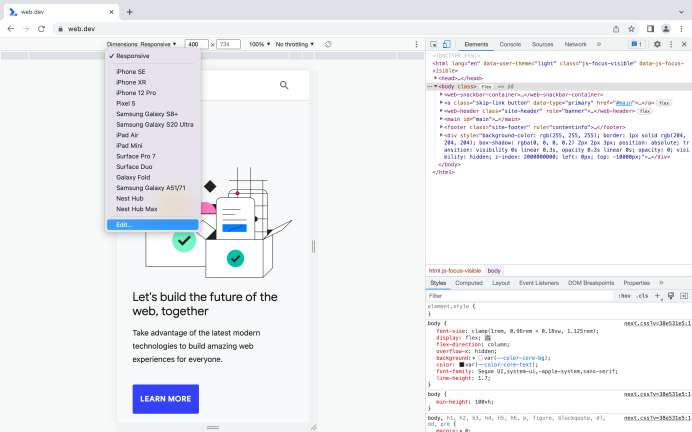This screenshot has height=432, width=692.
Task: Click the LEARN MORE button
Action: (x=165, y=399)
